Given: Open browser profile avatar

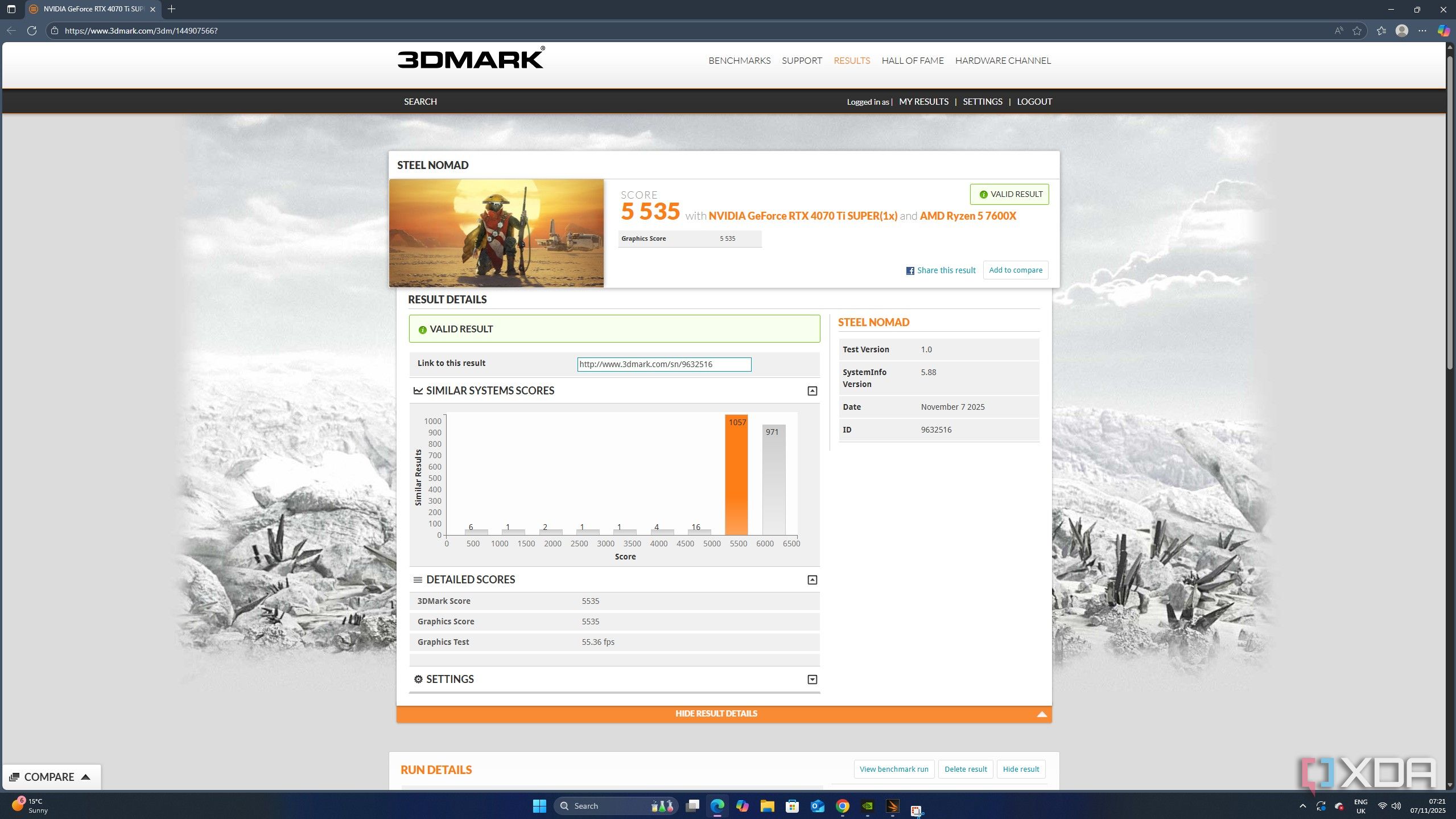Looking at the screenshot, I should [x=1402, y=31].
